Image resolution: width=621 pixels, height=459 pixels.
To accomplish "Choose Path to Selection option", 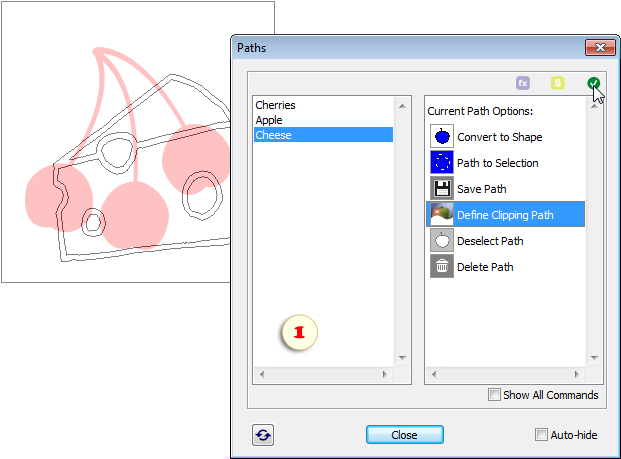I will (x=505, y=163).
